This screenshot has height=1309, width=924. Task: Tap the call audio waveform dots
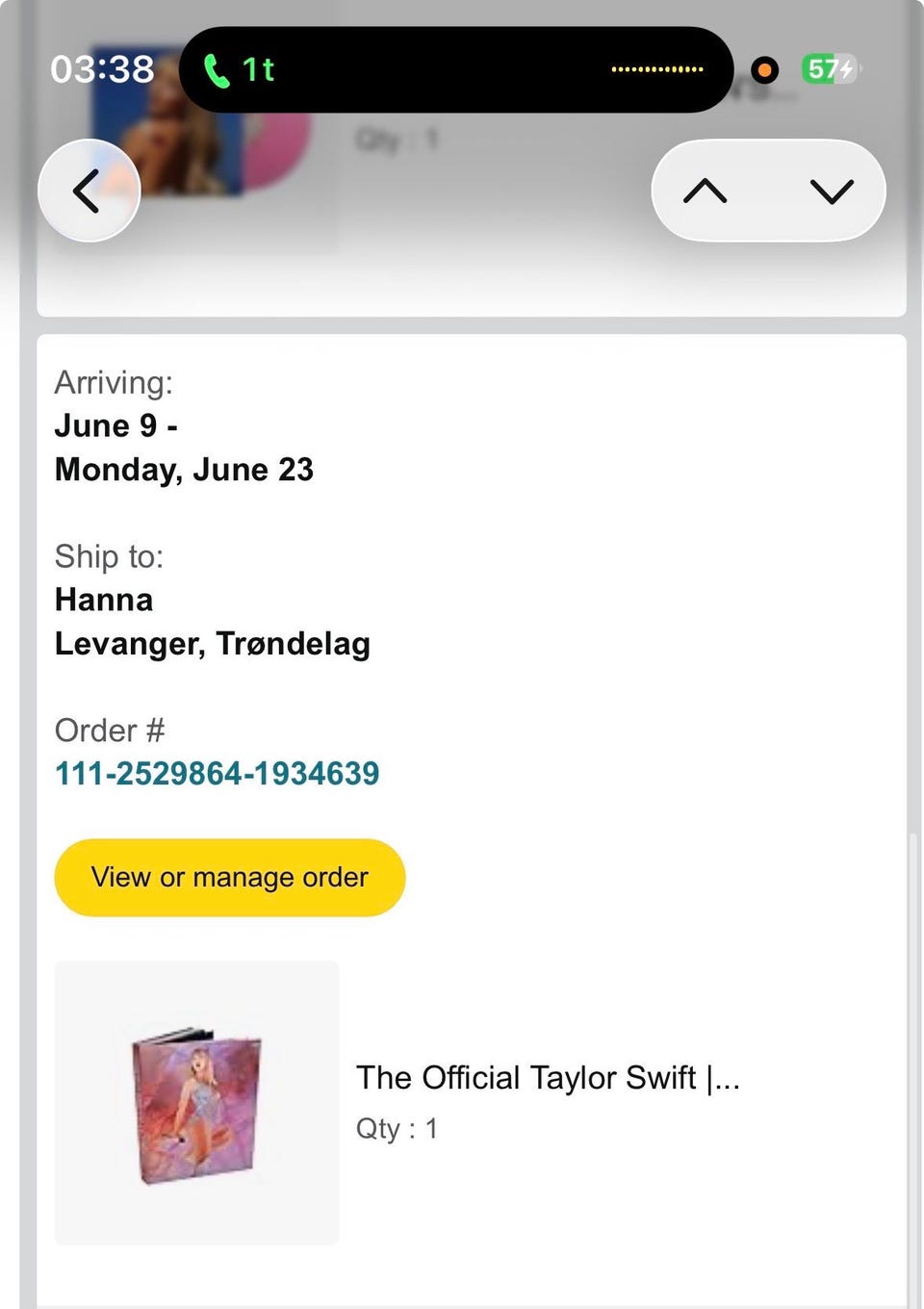click(657, 69)
